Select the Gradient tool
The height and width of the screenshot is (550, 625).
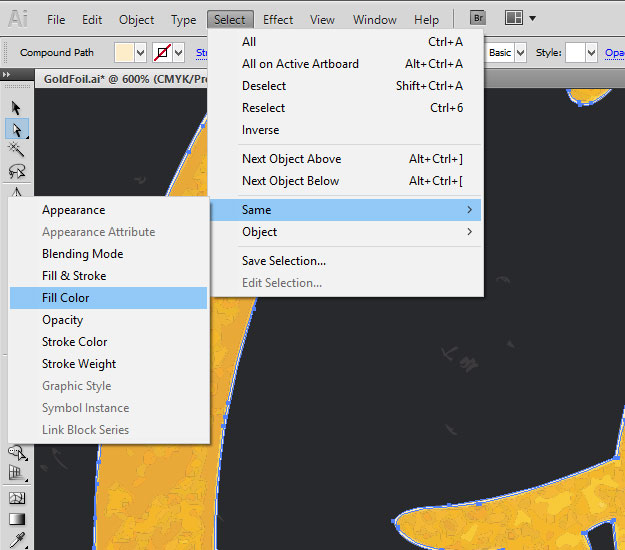[16, 519]
